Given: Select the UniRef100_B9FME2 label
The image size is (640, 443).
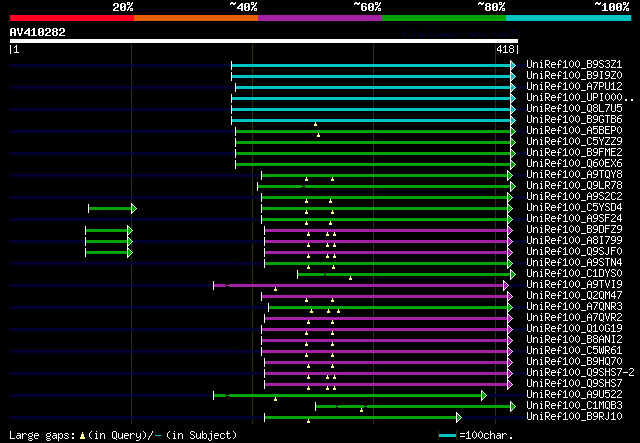Looking at the screenshot, I should (574, 153).
